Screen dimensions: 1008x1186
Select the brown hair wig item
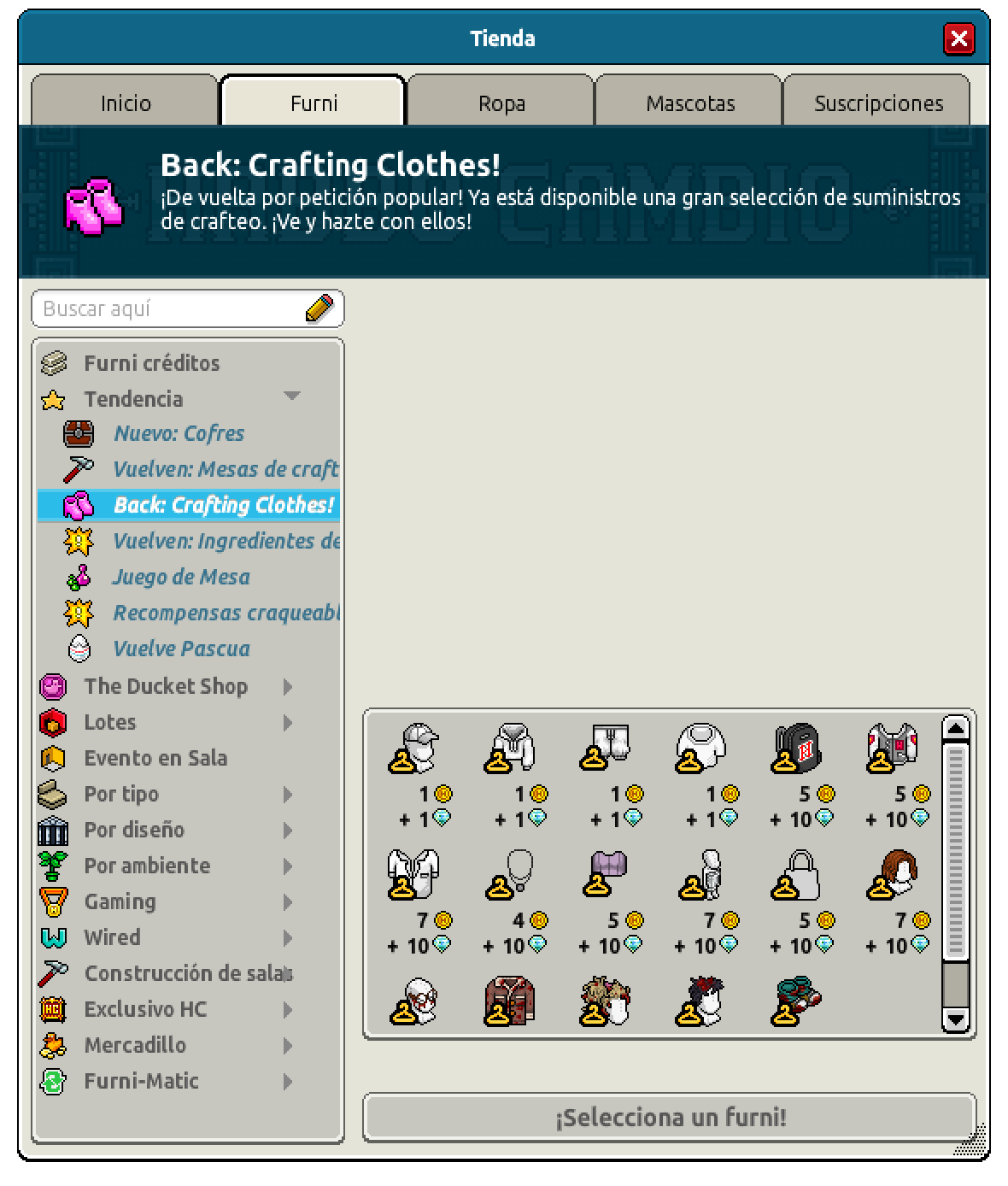894,875
